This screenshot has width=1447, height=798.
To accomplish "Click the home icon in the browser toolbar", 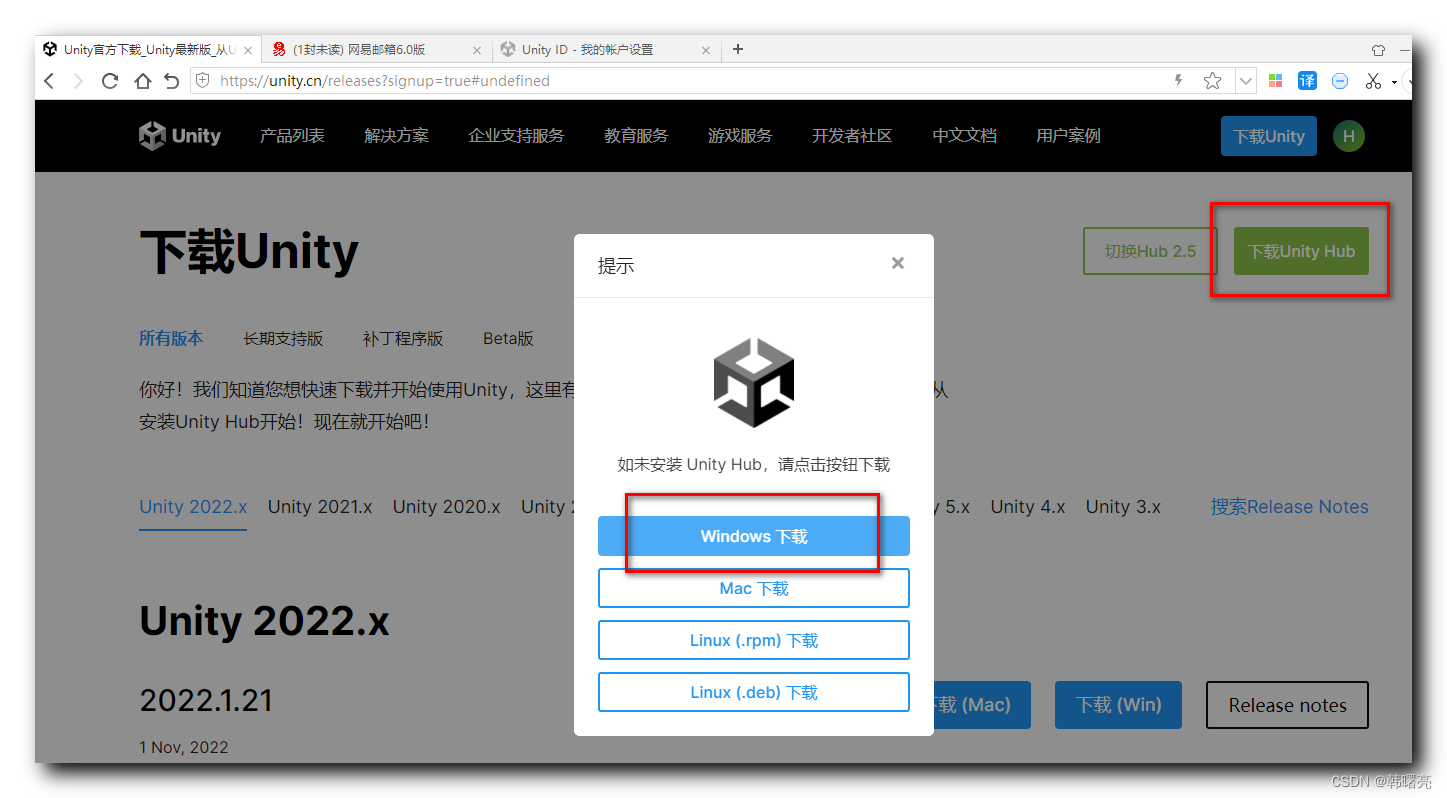I will click(141, 81).
